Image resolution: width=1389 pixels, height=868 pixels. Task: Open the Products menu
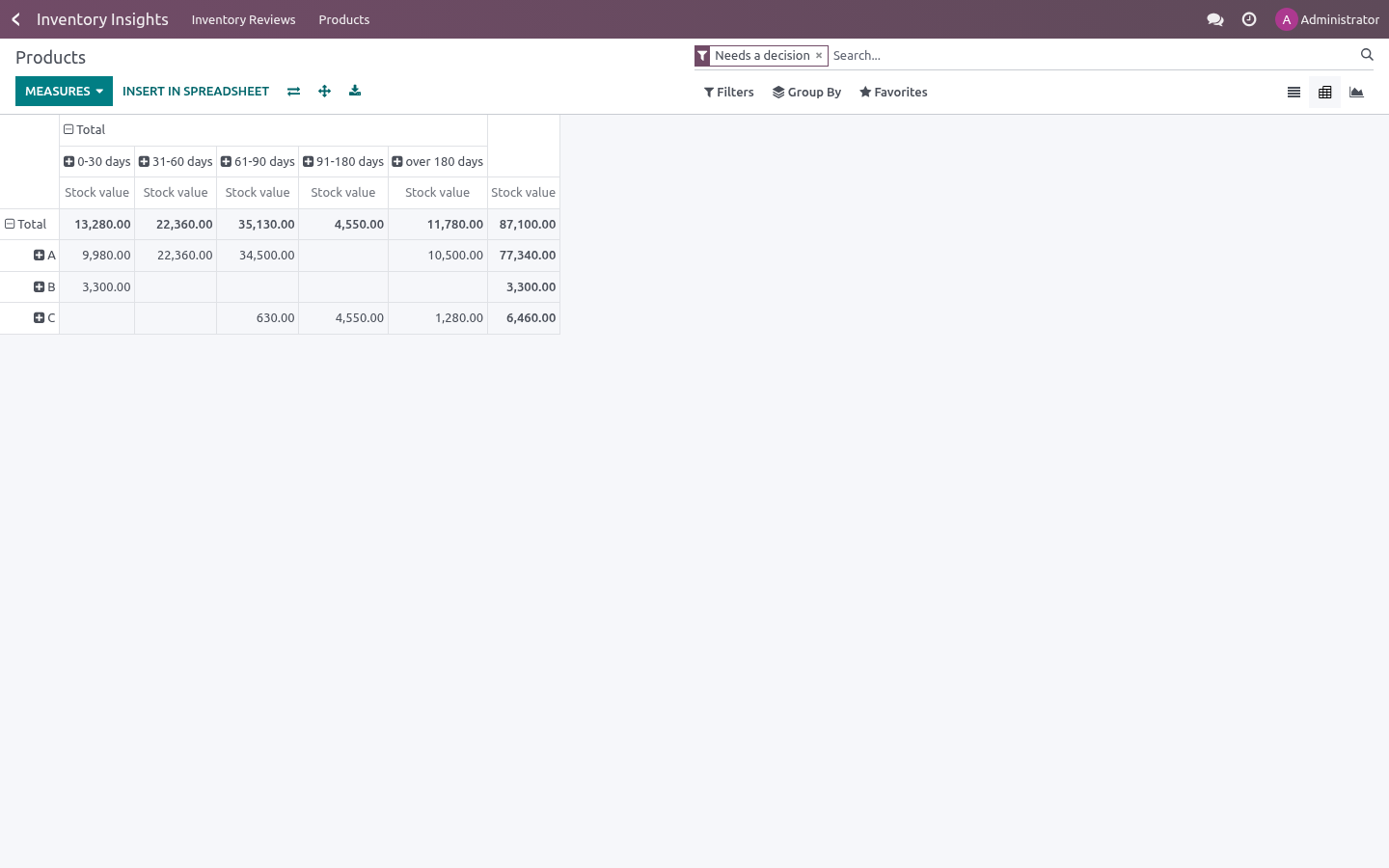tap(344, 19)
